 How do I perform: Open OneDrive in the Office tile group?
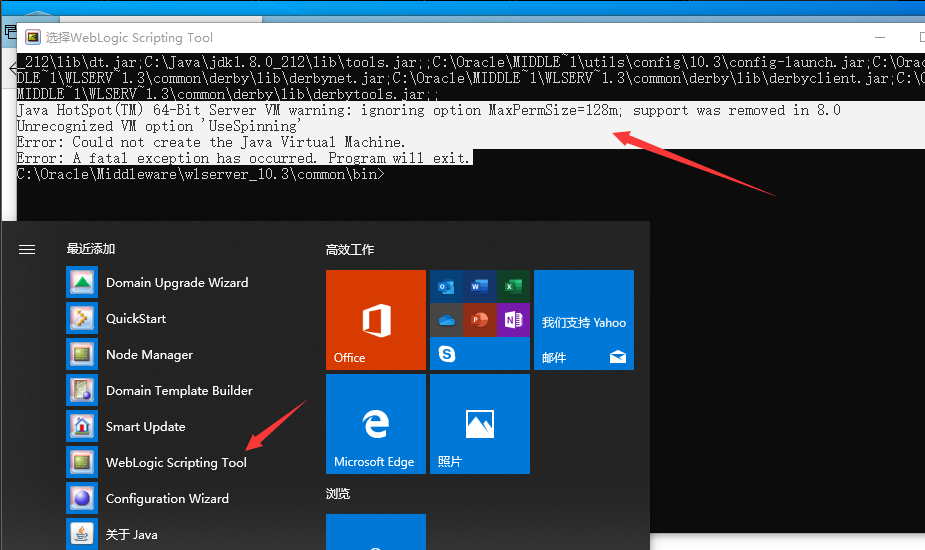(x=447, y=320)
